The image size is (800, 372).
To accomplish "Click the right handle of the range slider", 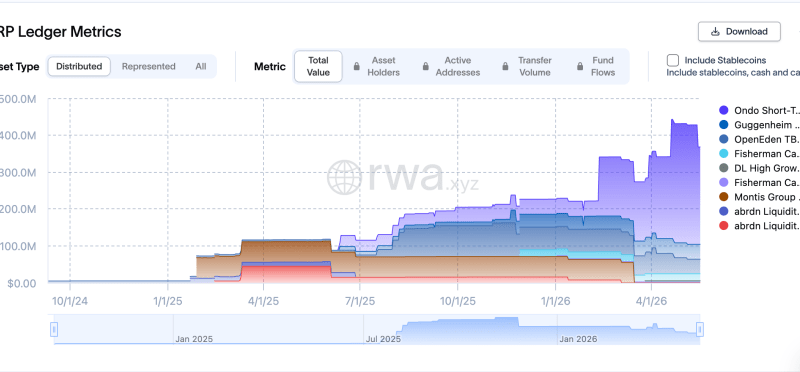I will (x=700, y=329).
